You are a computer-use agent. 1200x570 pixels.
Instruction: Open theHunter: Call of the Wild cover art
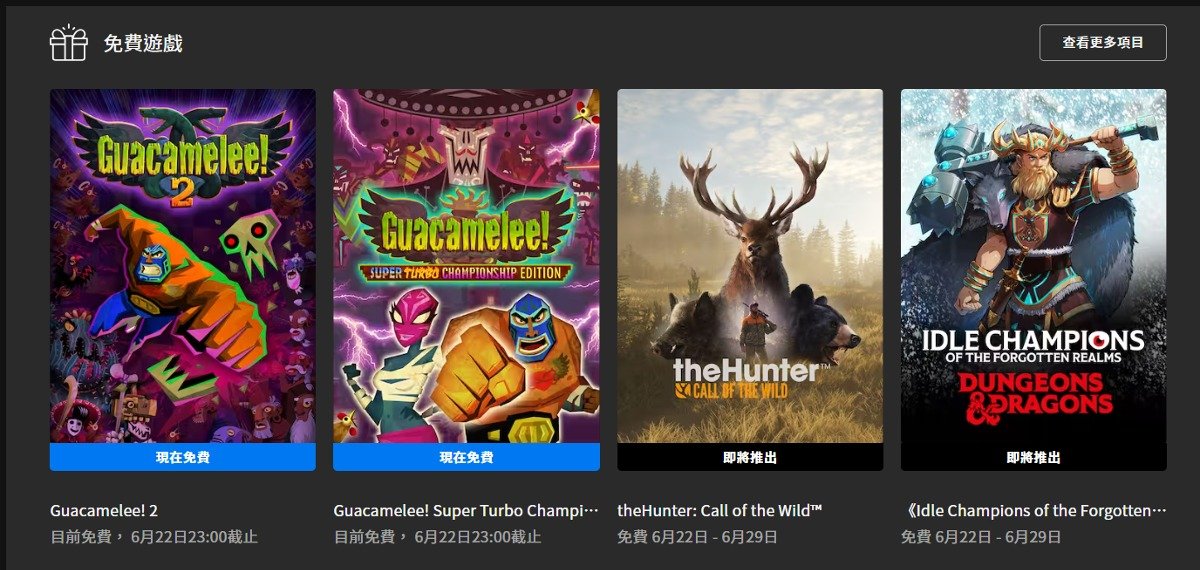[750, 266]
